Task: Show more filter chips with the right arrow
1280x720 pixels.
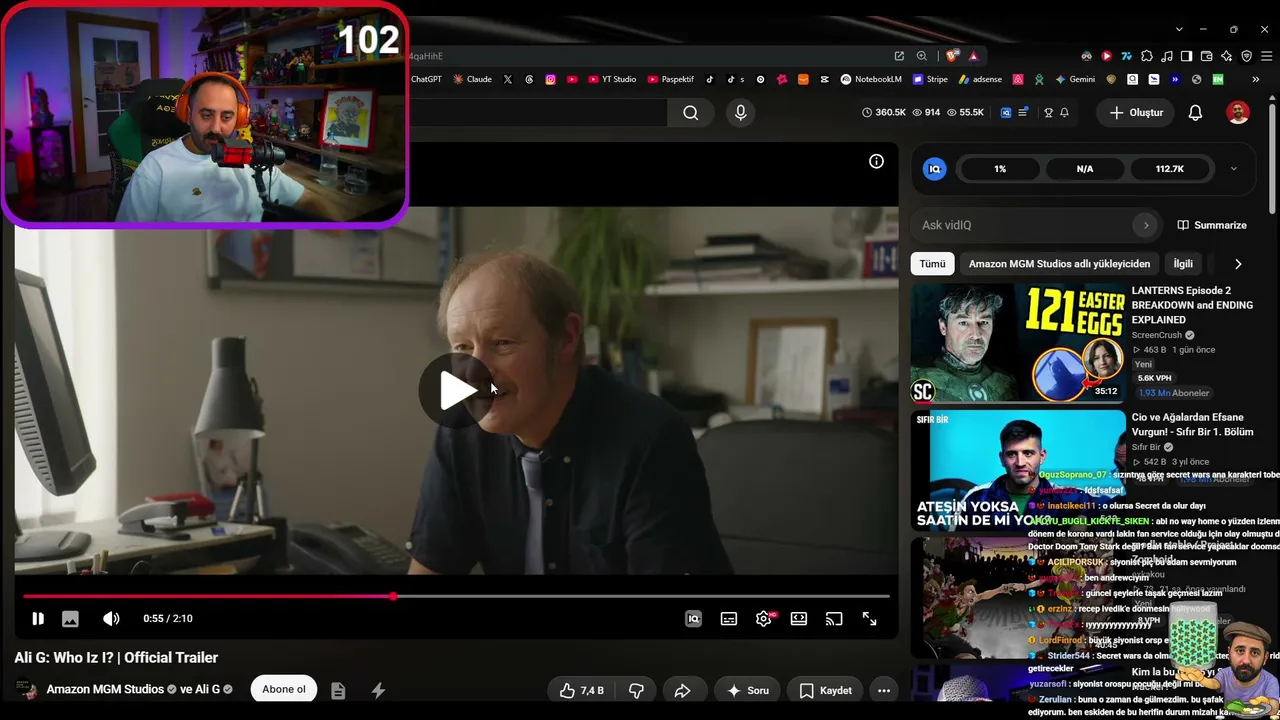Action: (1238, 264)
